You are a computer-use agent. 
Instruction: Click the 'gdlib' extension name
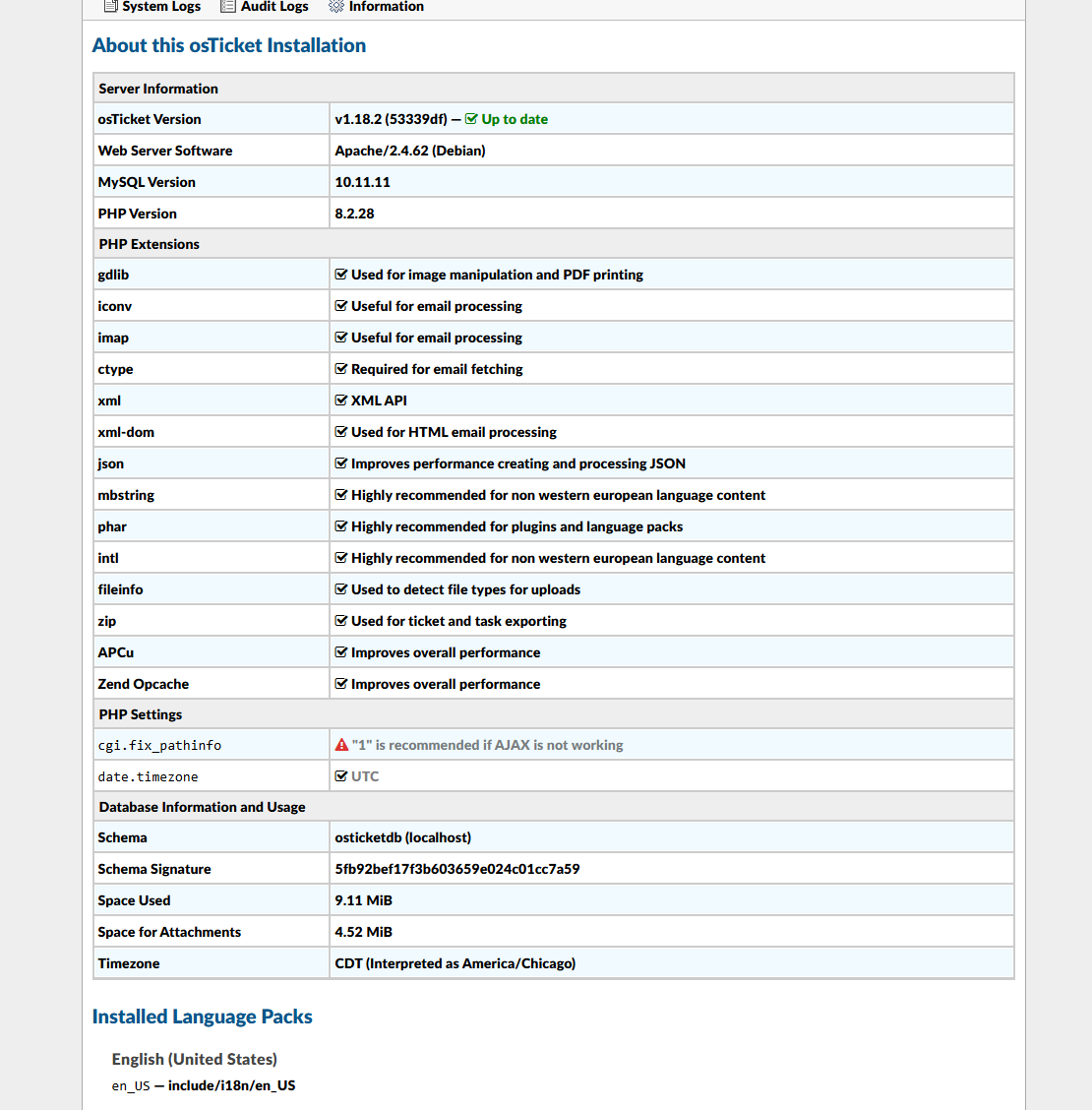pos(113,275)
